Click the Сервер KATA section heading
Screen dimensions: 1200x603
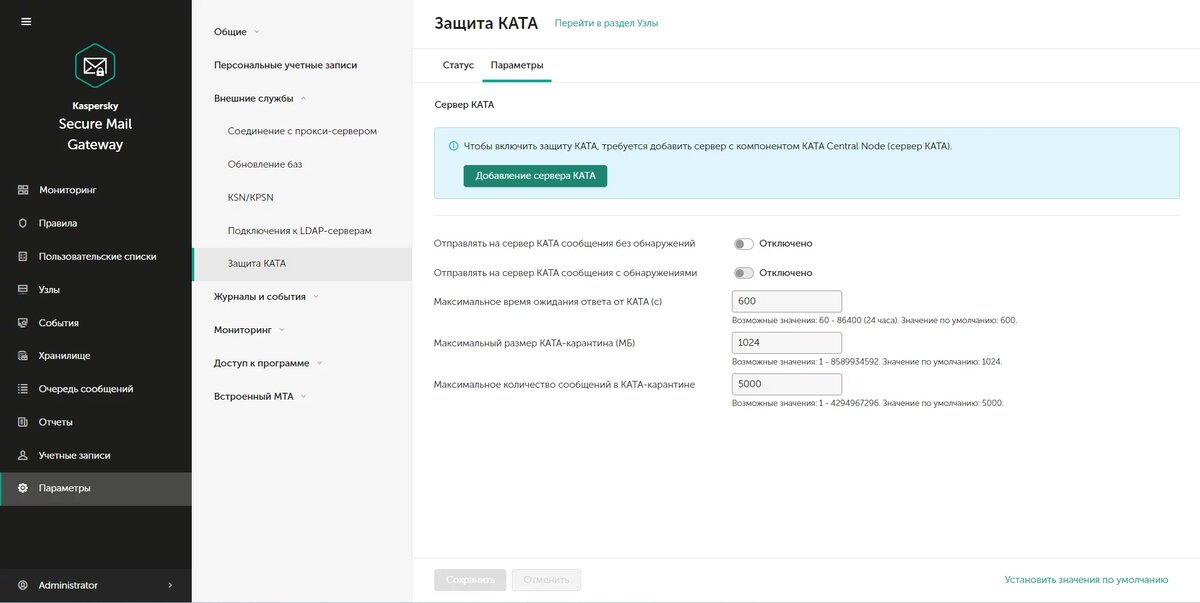[464, 104]
